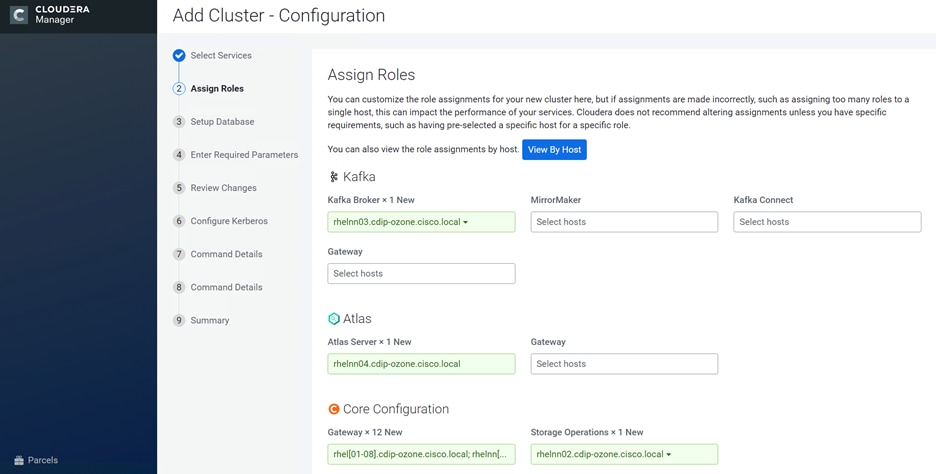Open the Parcels link in sidebar
The height and width of the screenshot is (474, 936).
[x=43, y=460]
